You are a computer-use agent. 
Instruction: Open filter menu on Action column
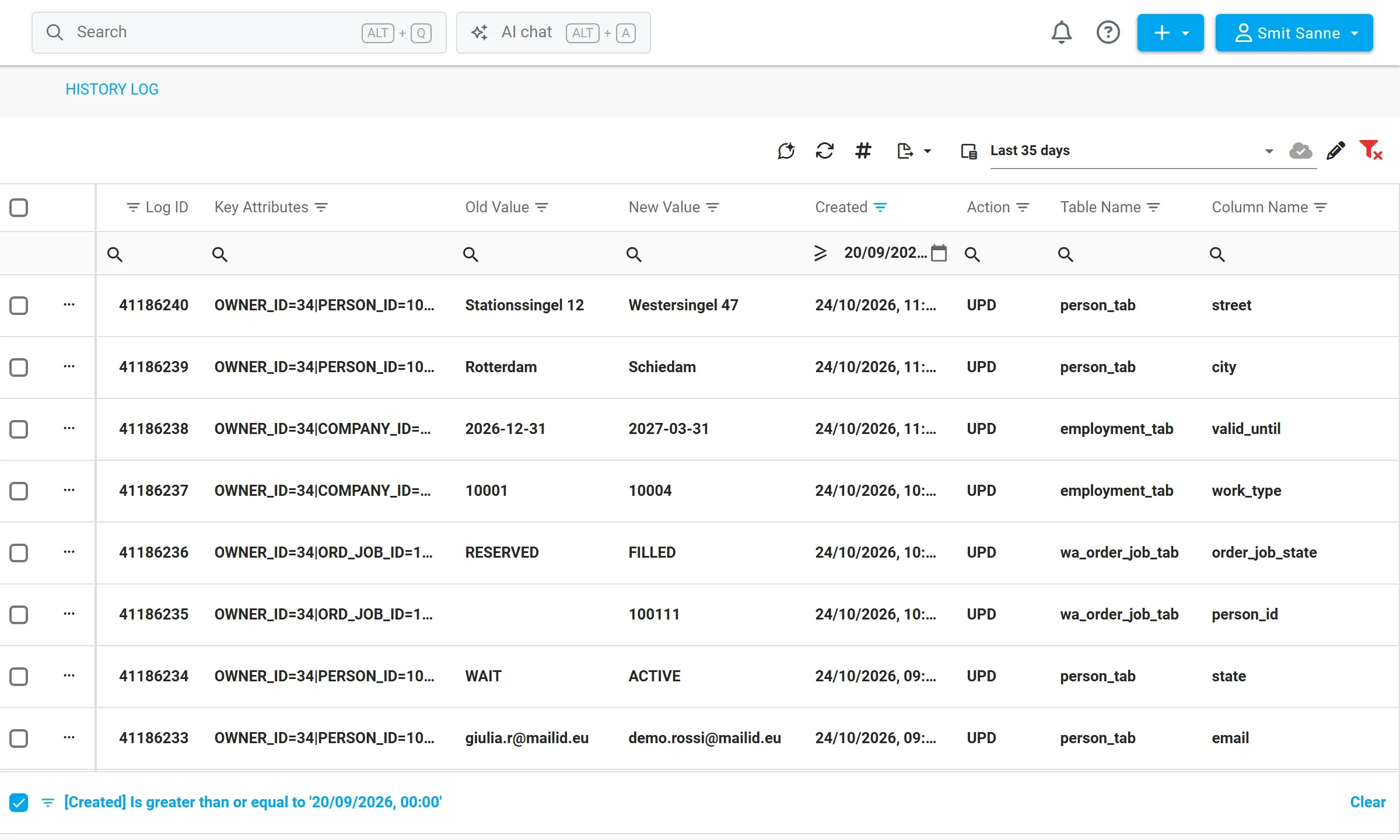pyautogui.click(x=1022, y=207)
